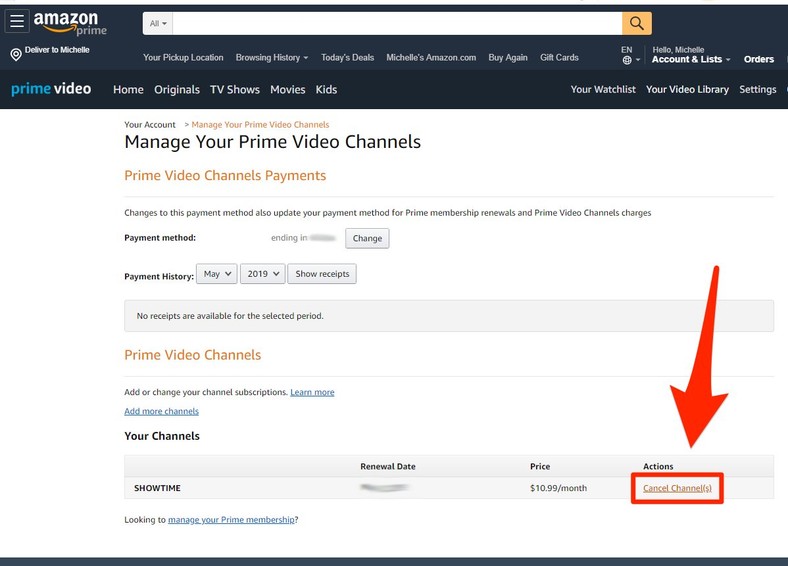The height and width of the screenshot is (566, 788).
Task: Click the Manage Your Prime Video Channels breadcrumb
Action: point(260,125)
